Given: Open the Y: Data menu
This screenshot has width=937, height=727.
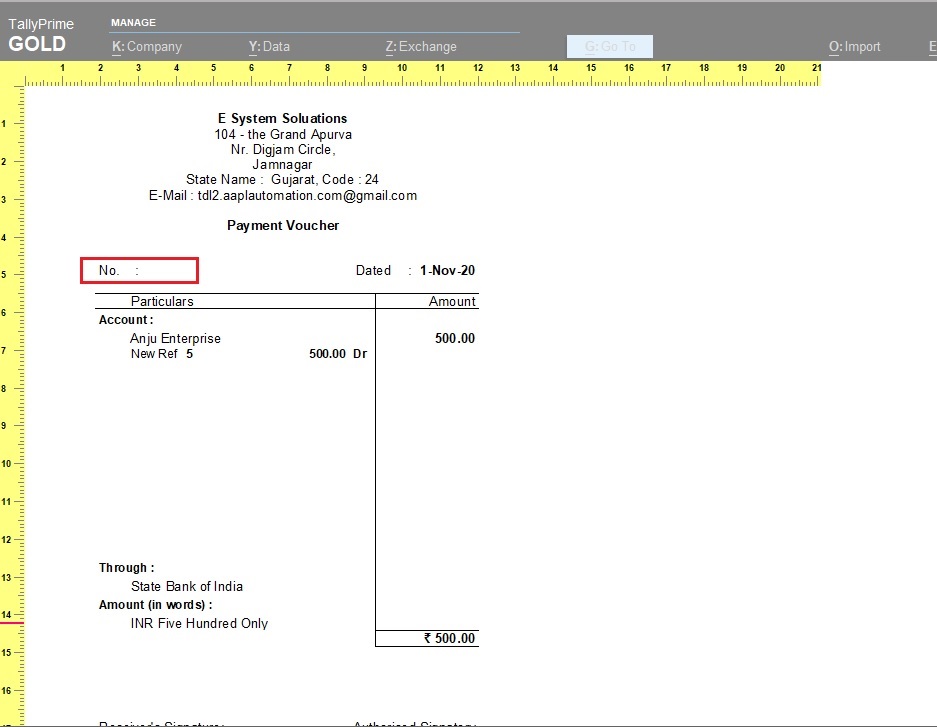Looking at the screenshot, I should pos(269,46).
